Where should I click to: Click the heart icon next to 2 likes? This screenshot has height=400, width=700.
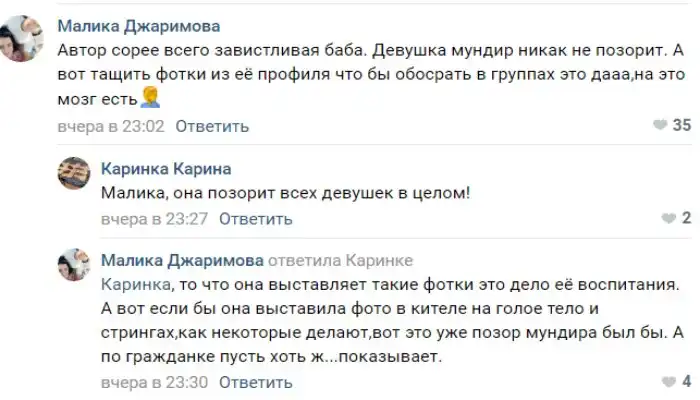tap(669, 219)
